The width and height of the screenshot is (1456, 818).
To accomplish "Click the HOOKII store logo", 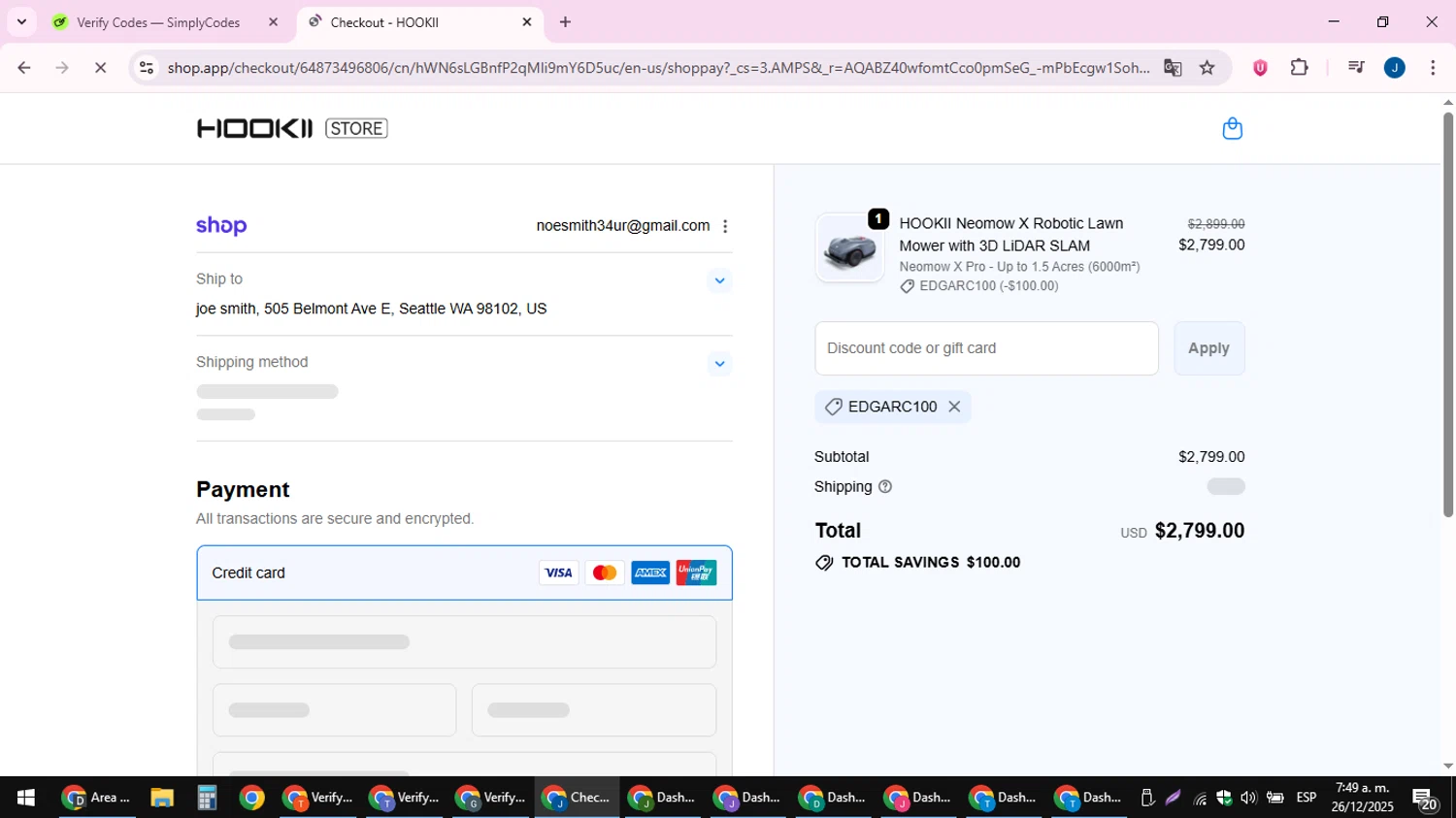I will tap(292, 128).
